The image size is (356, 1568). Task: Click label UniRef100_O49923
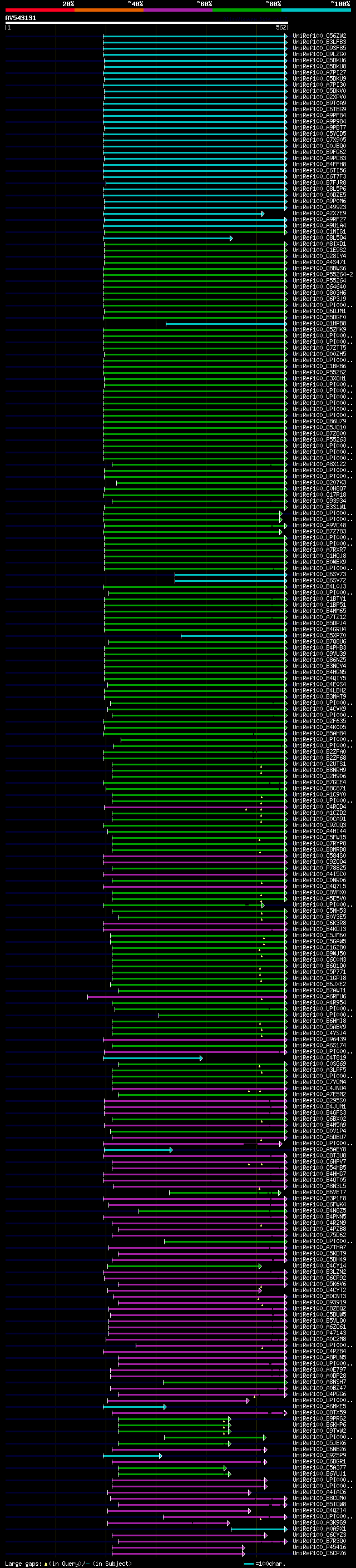(319, 207)
